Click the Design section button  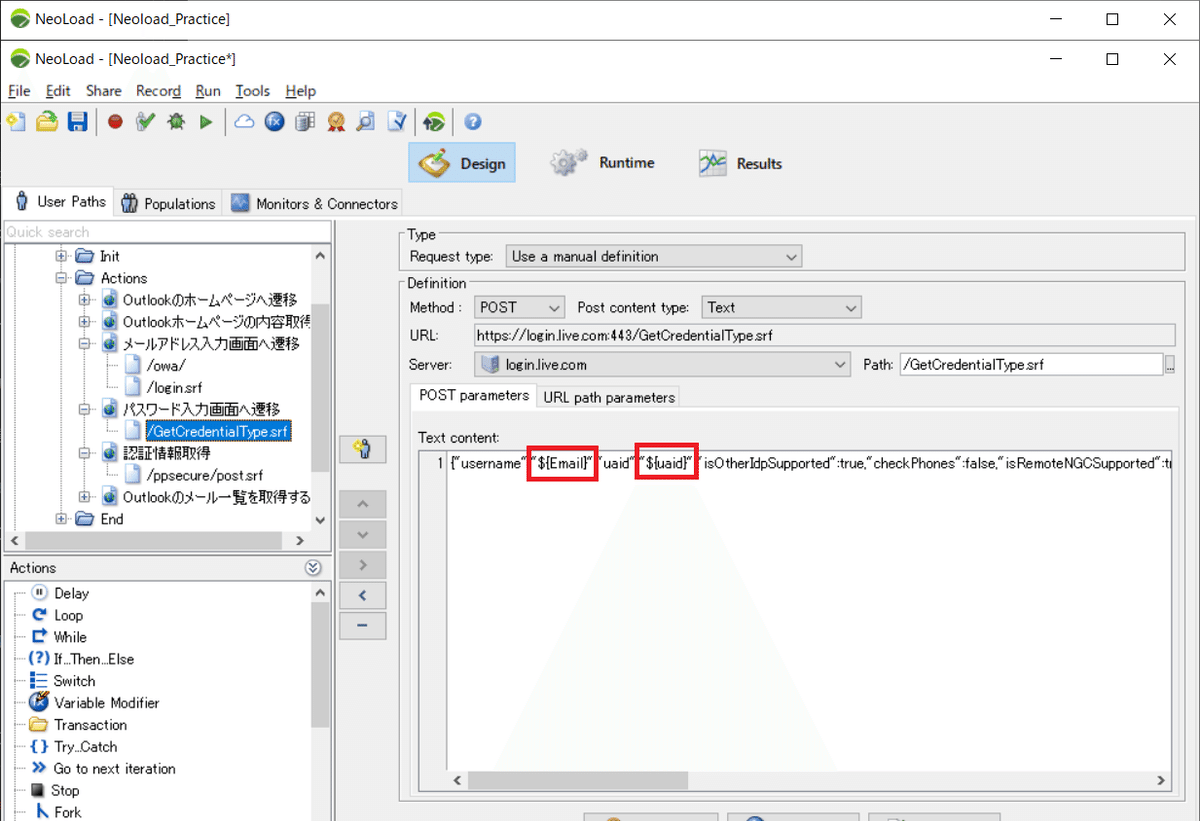coord(462,163)
